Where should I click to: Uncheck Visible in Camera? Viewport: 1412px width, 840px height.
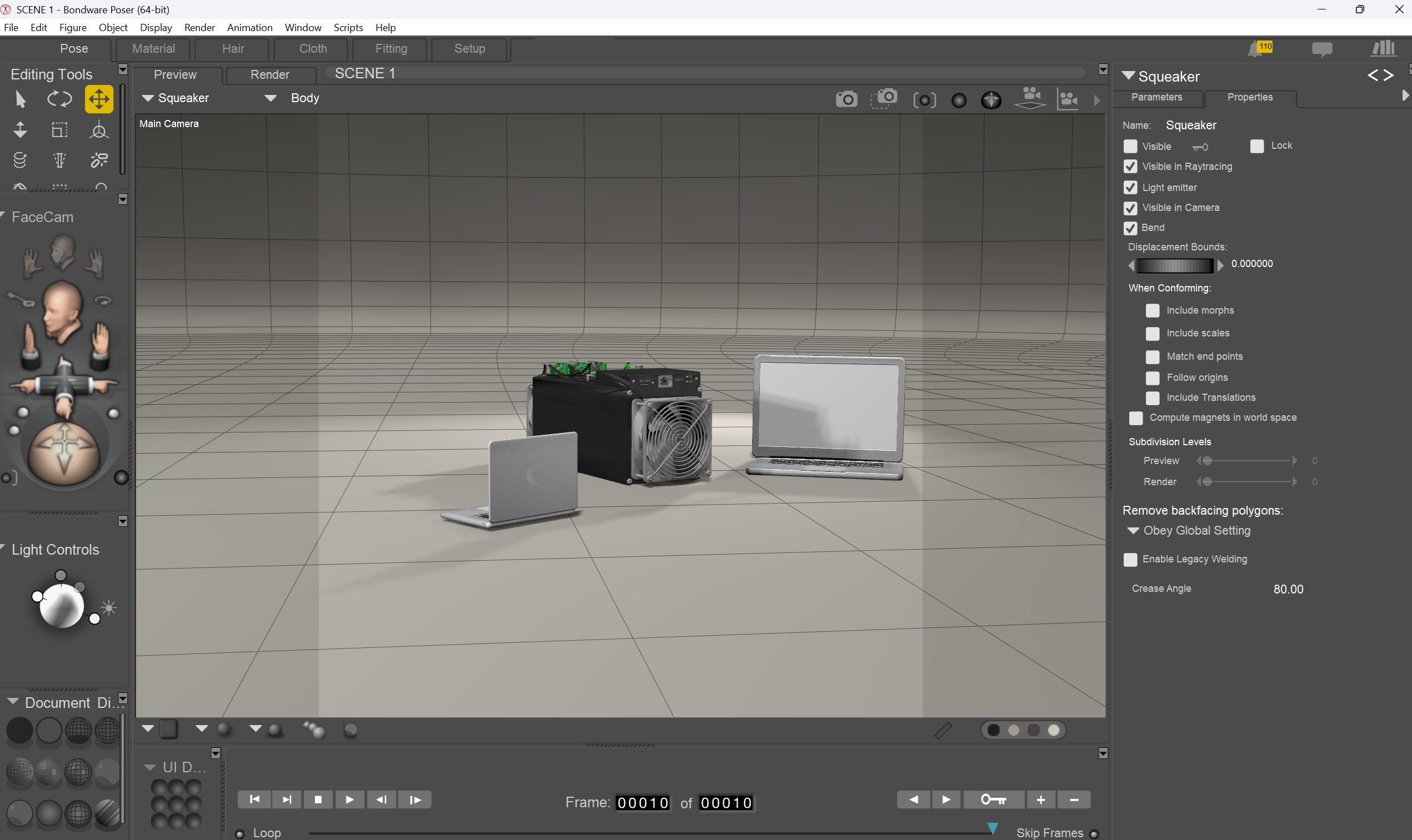pyautogui.click(x=1130, y=208)
